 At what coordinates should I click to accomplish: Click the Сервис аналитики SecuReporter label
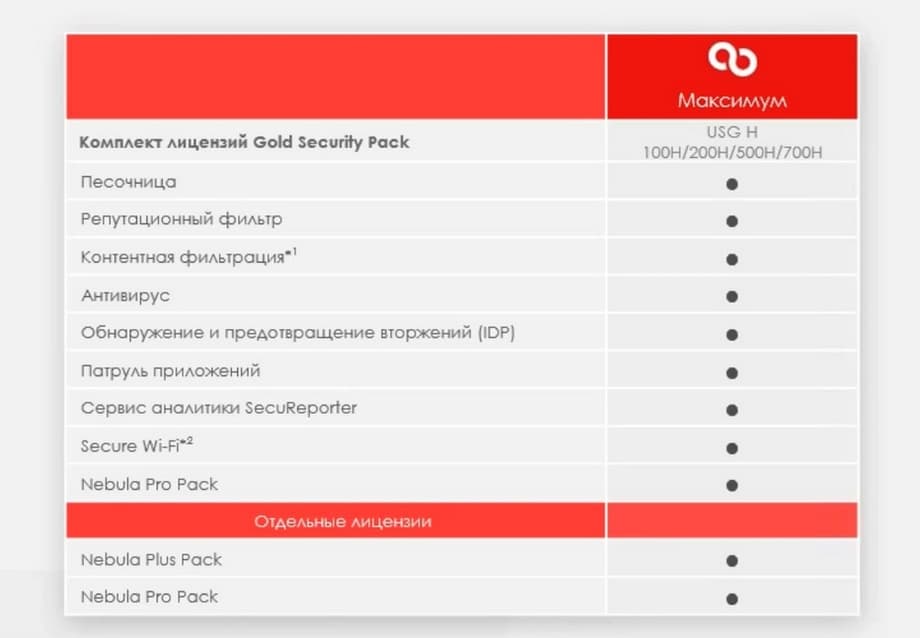tap(218, 408)
